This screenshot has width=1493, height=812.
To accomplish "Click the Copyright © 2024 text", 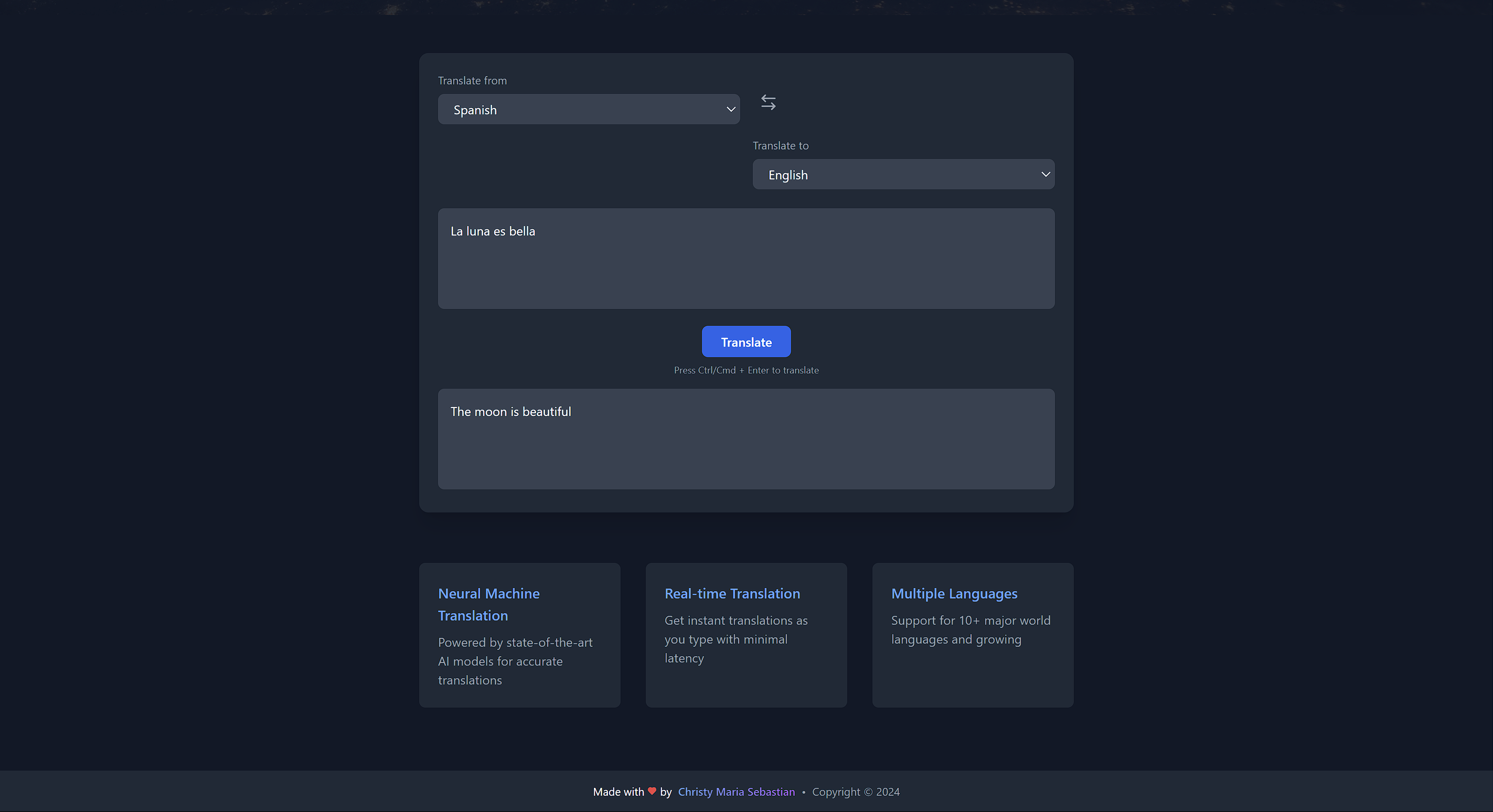I will 855,792.
